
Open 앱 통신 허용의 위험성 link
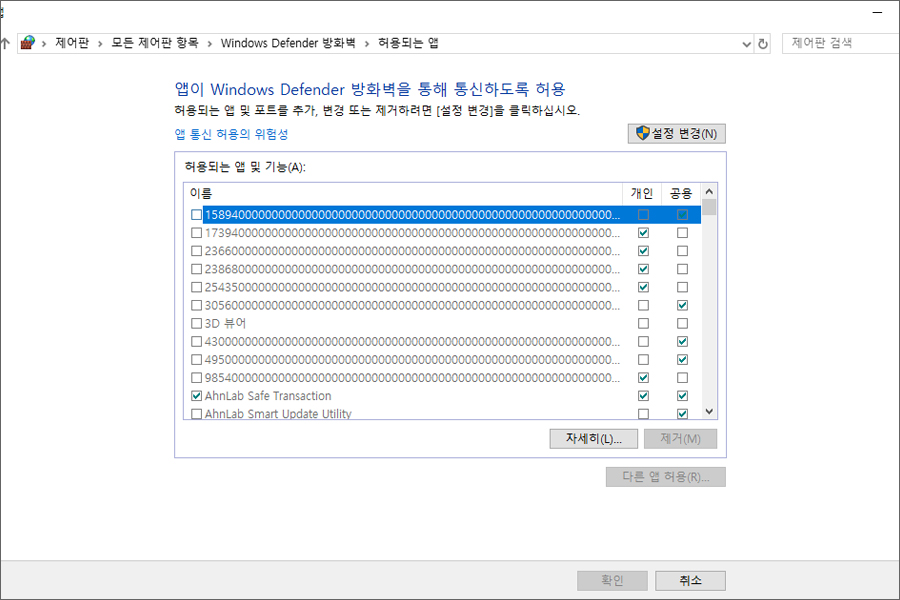pyautogui.click(x=231, y=134)
